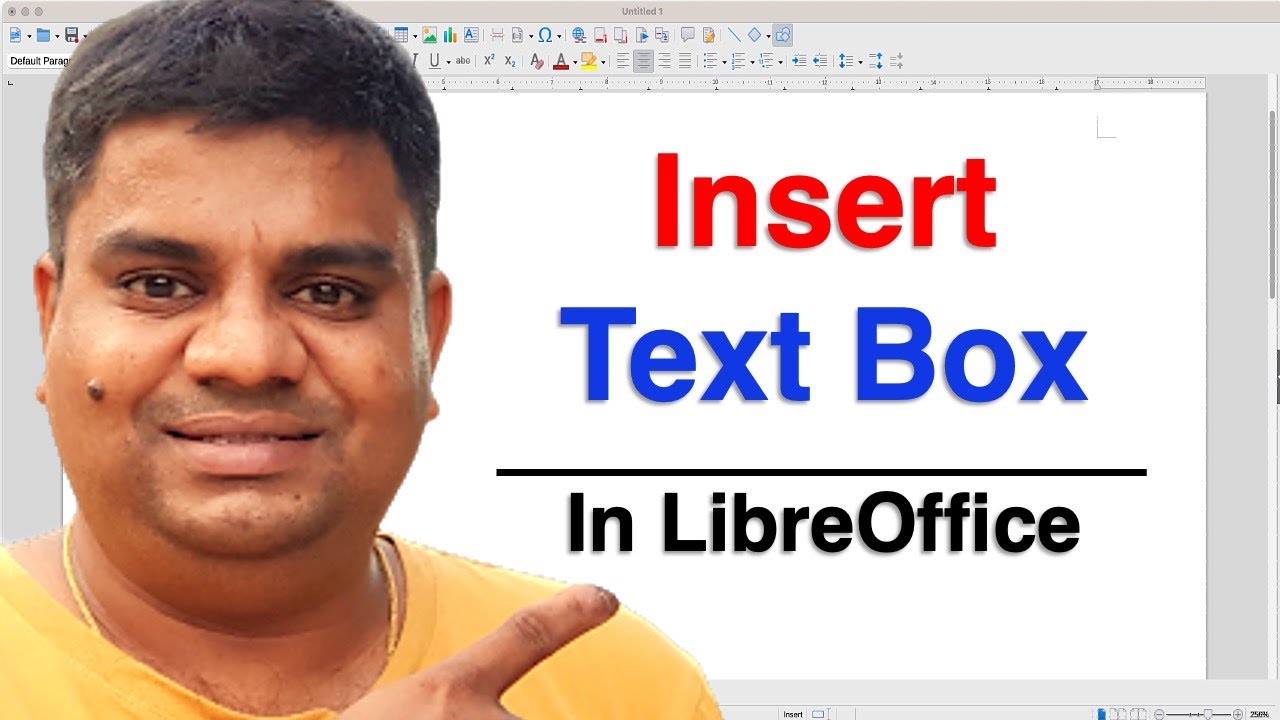Toggle Insert mode in status bar
1280x720 pixels.
(x=793, y=714)
